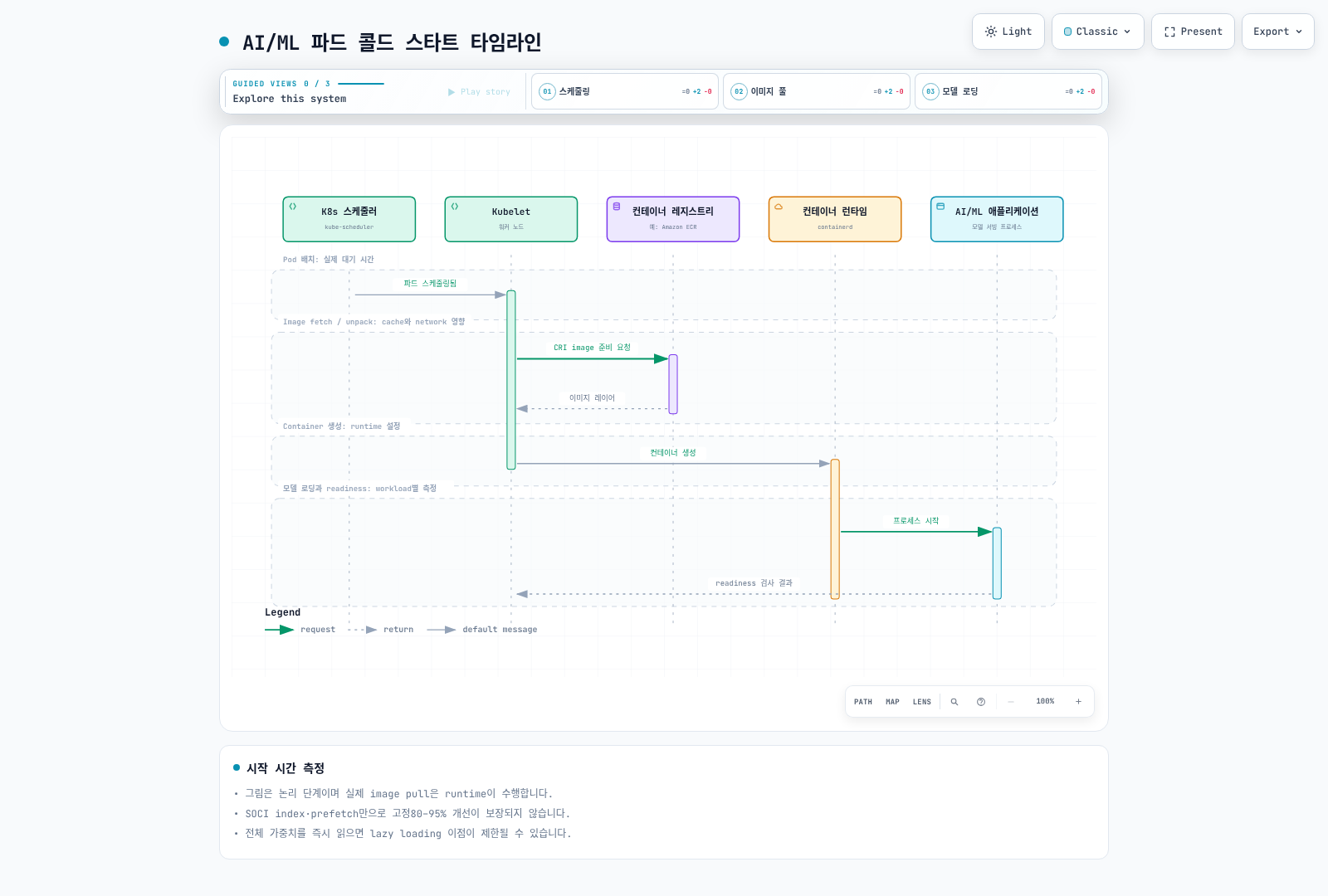Screen dimensions: 1328x896
Task: Click the code icon on K8s 스케줄러
Action: 293,207
